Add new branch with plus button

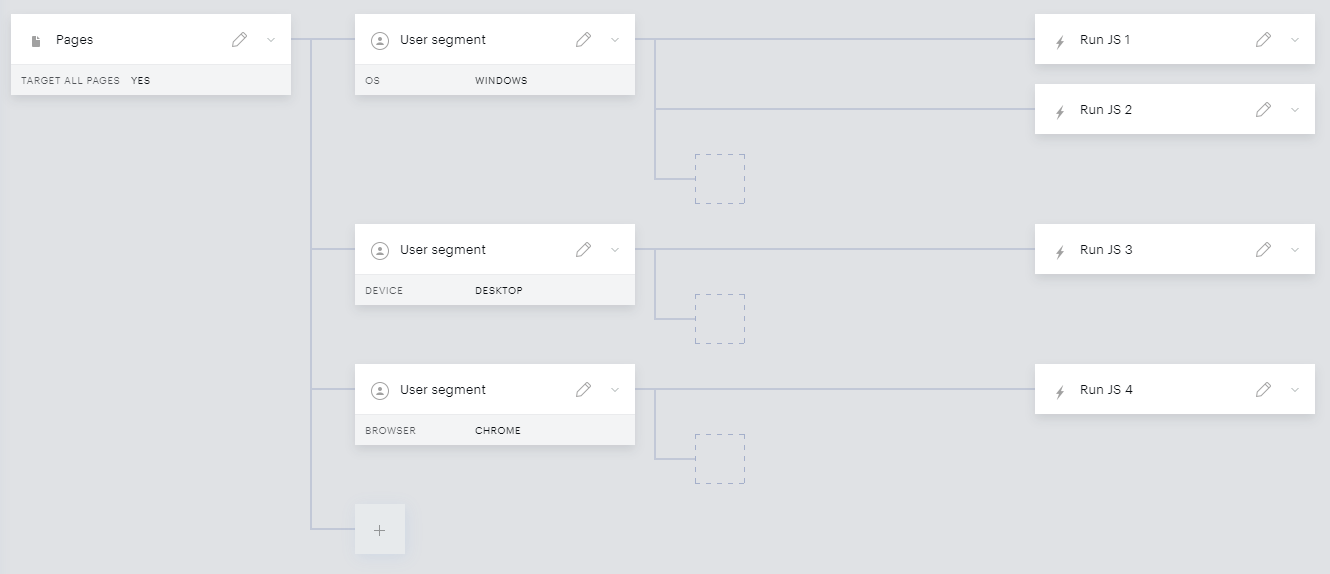click(x=380, y=529)
